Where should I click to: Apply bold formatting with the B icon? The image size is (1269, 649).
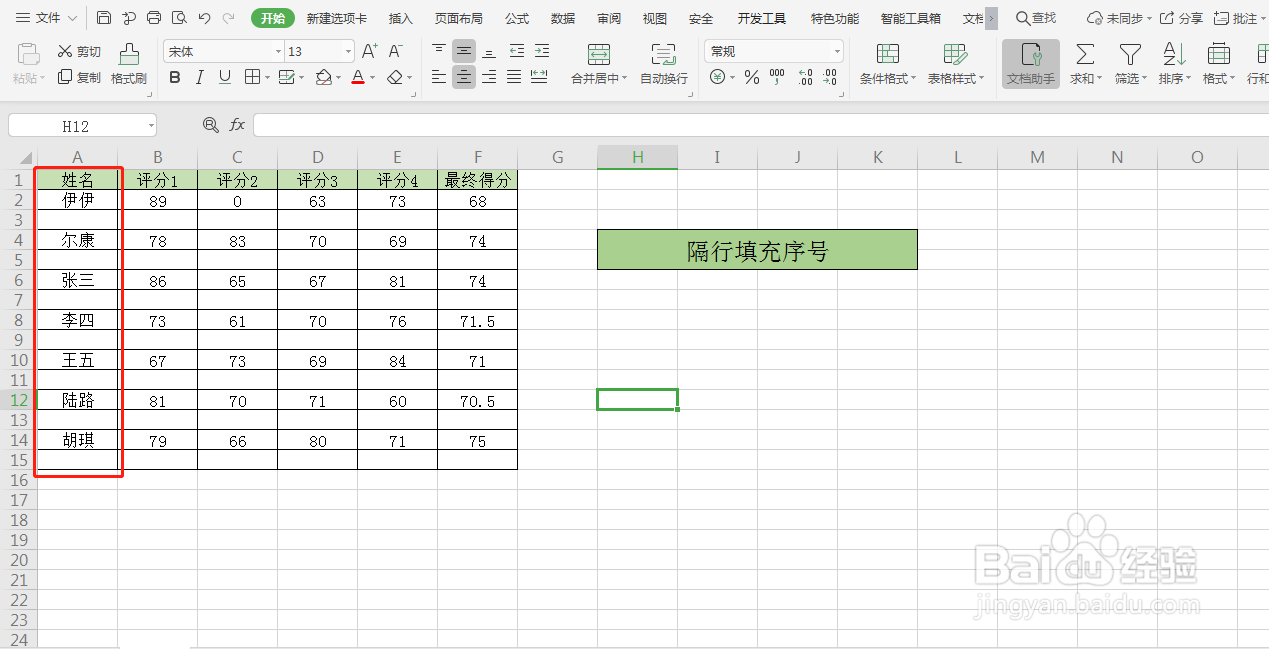pos(175,76)
